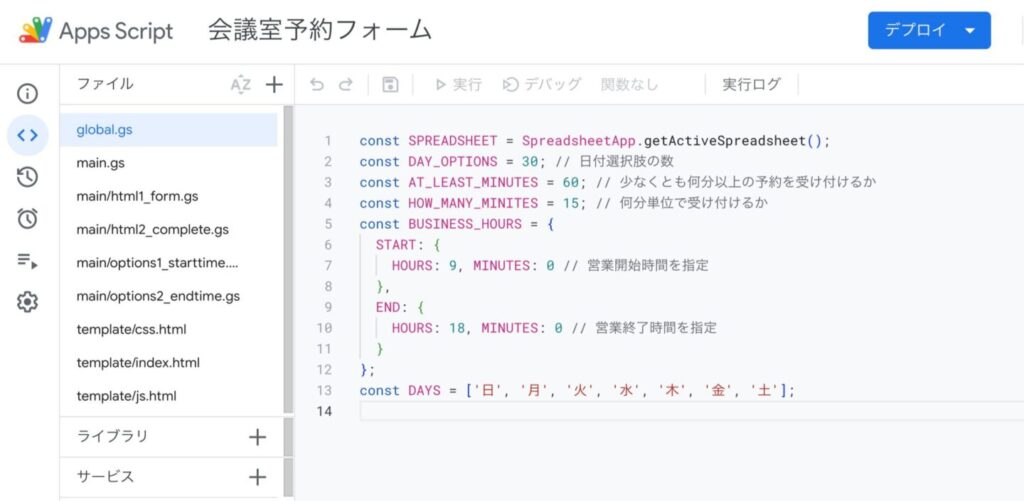Click DAY_OPTIONS on line 2

click(x=453, y=161)
